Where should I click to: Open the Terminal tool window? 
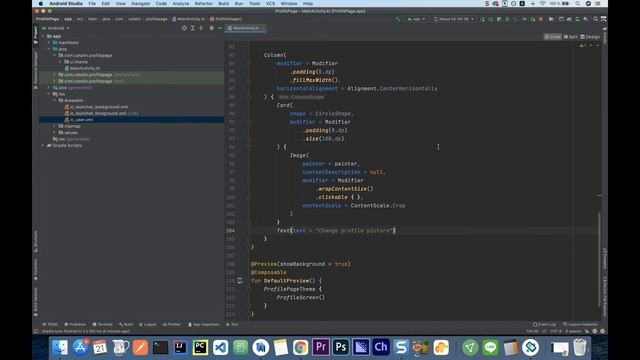click(102, 324)
